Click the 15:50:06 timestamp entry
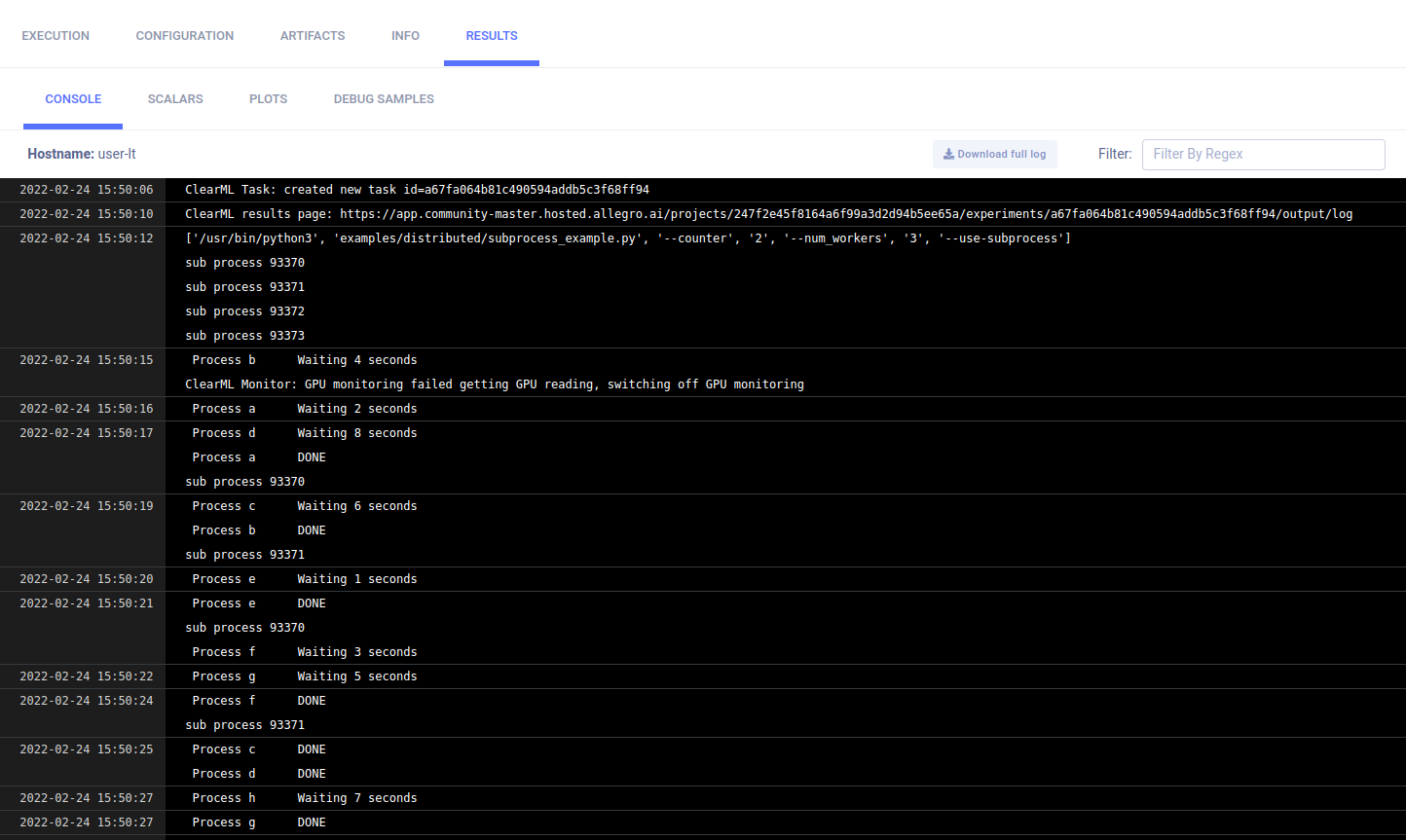Viewport: 1406px width, 840px height. coord(86,190)
